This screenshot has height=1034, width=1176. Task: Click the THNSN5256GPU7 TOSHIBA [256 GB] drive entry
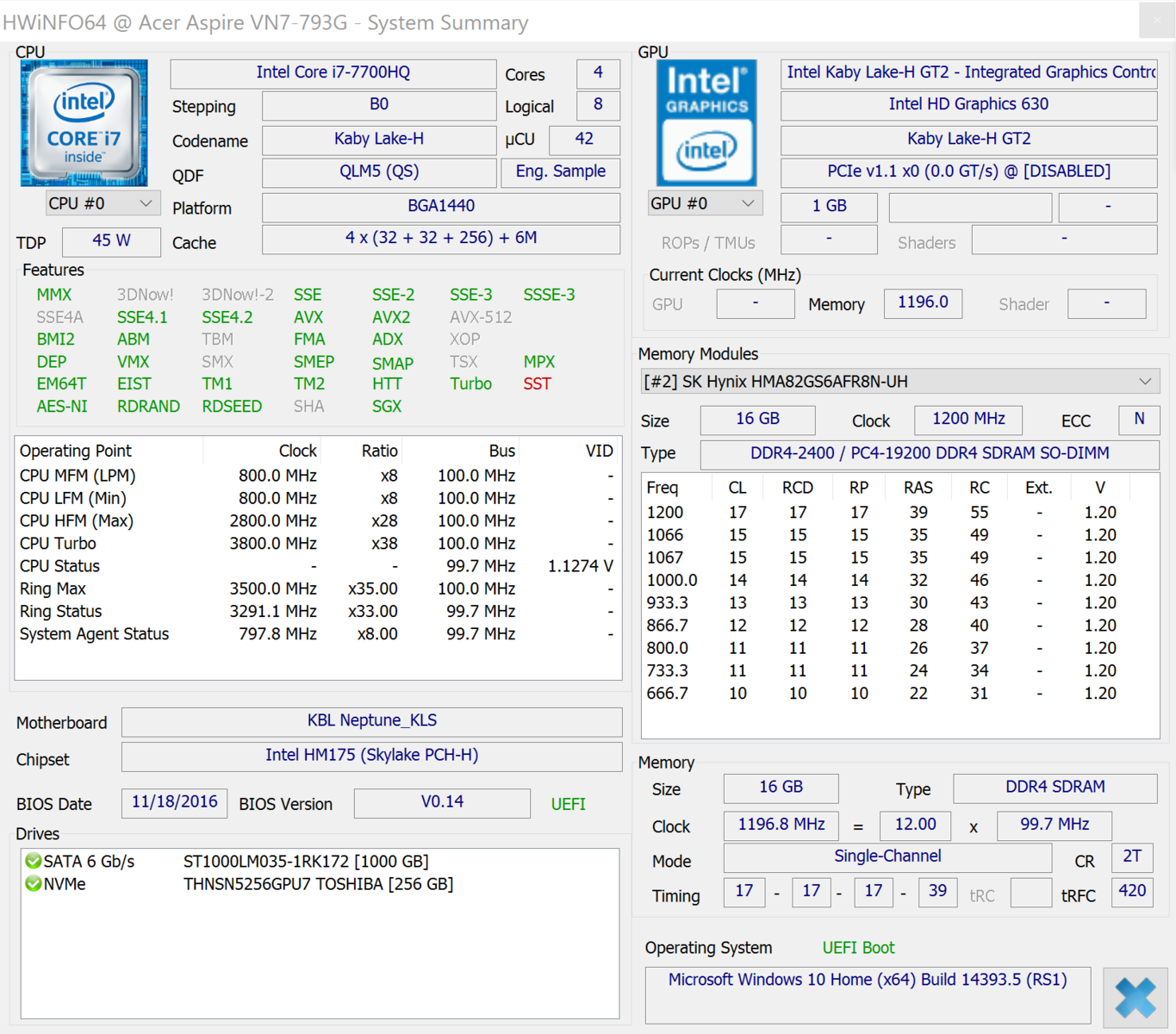click(x=318, y=884)
